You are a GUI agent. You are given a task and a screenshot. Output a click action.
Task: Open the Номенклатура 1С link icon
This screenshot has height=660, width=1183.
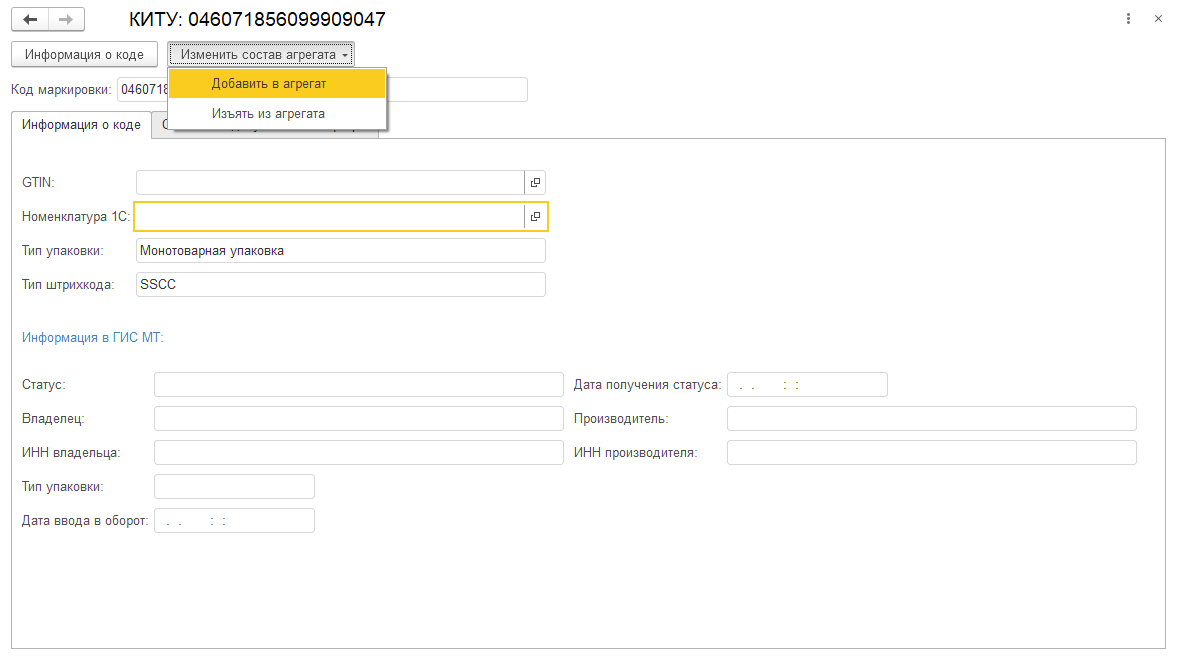tap(535, 216)
